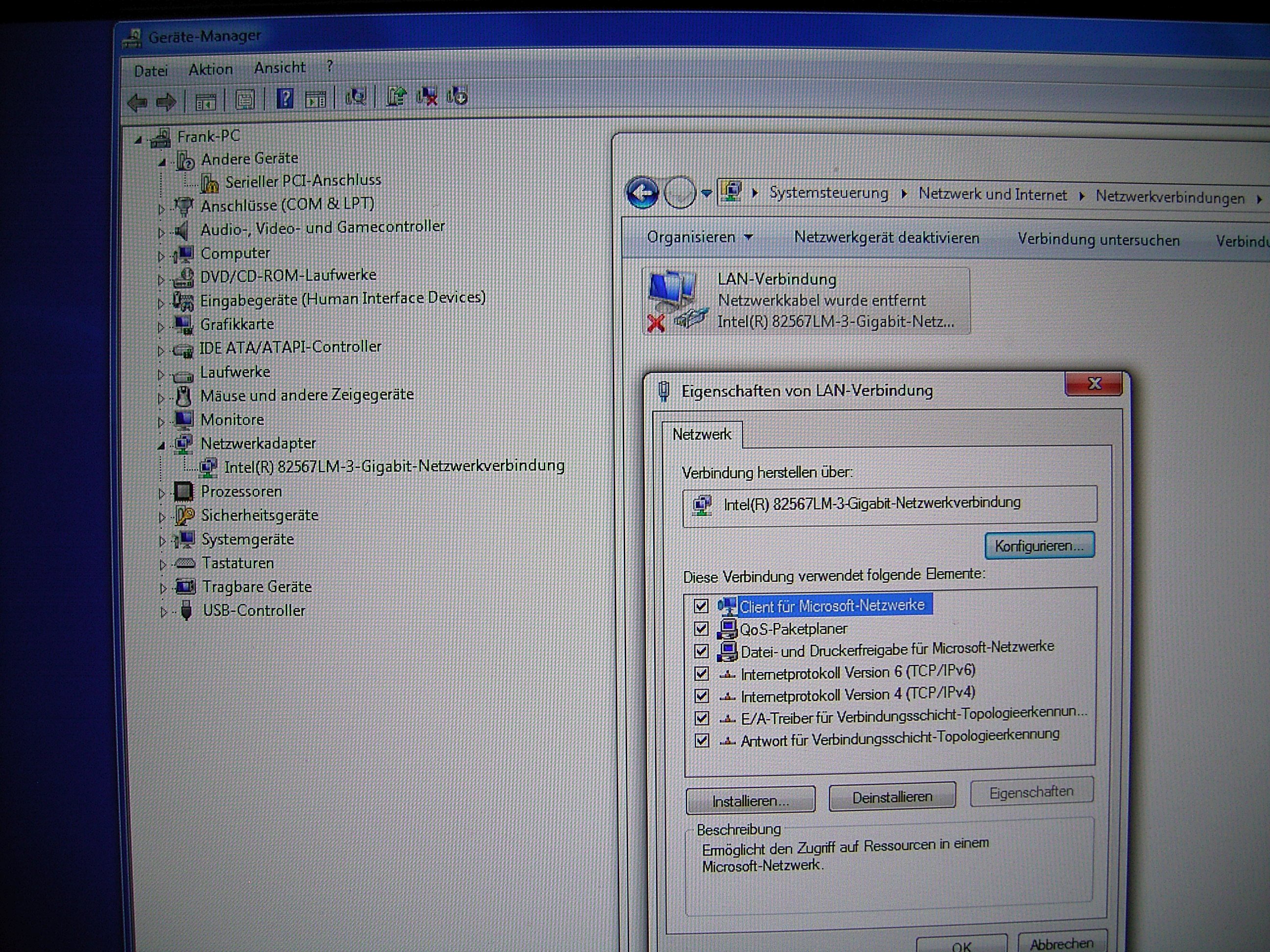Click the show/hide console tree icon

tap(206, 101)
